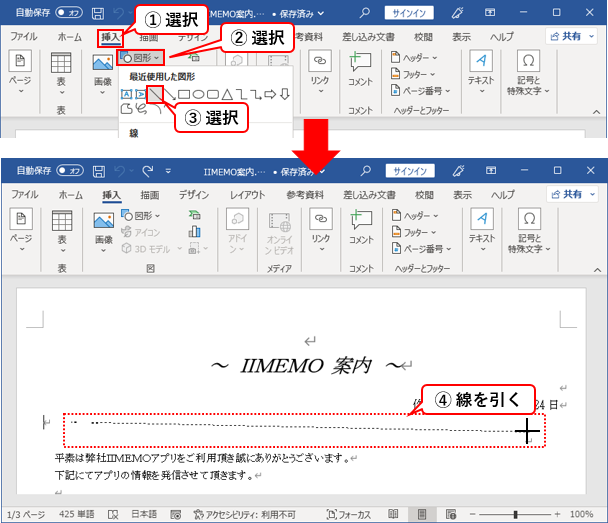The width and height of the screenshot is (608, 523).
Task: Click the zoom slider handle
Action: tap(515, 514)
